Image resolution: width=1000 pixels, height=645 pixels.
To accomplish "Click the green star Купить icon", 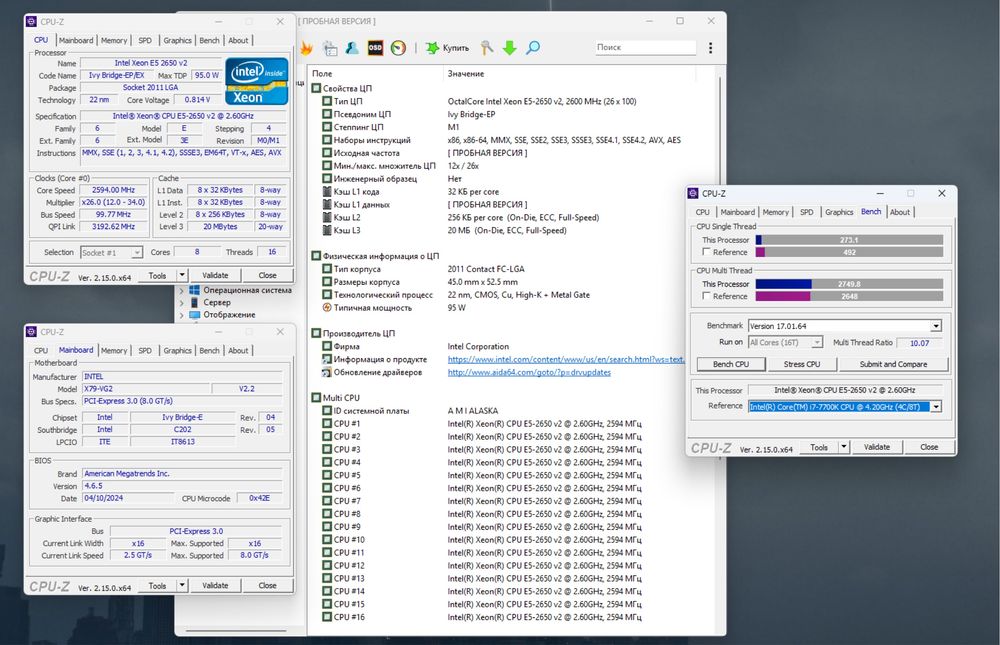I will (432, 48).
